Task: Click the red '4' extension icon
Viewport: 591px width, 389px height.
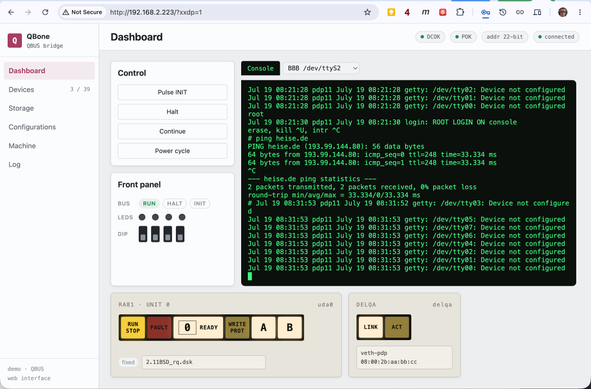Action: pyautogui.click(x=407, y=12)
